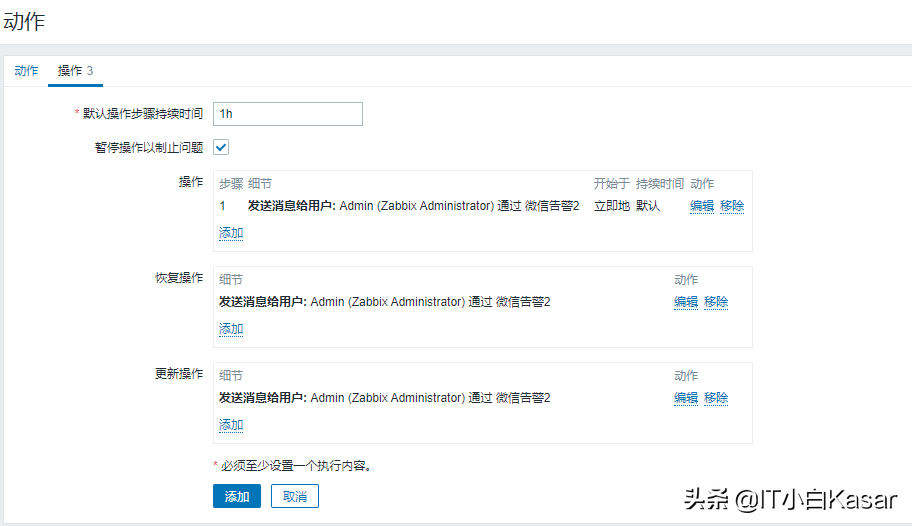Click the 恢复操作 send-message detail text
This screenshot has height=526, width=912.
(x=385, y=302)
